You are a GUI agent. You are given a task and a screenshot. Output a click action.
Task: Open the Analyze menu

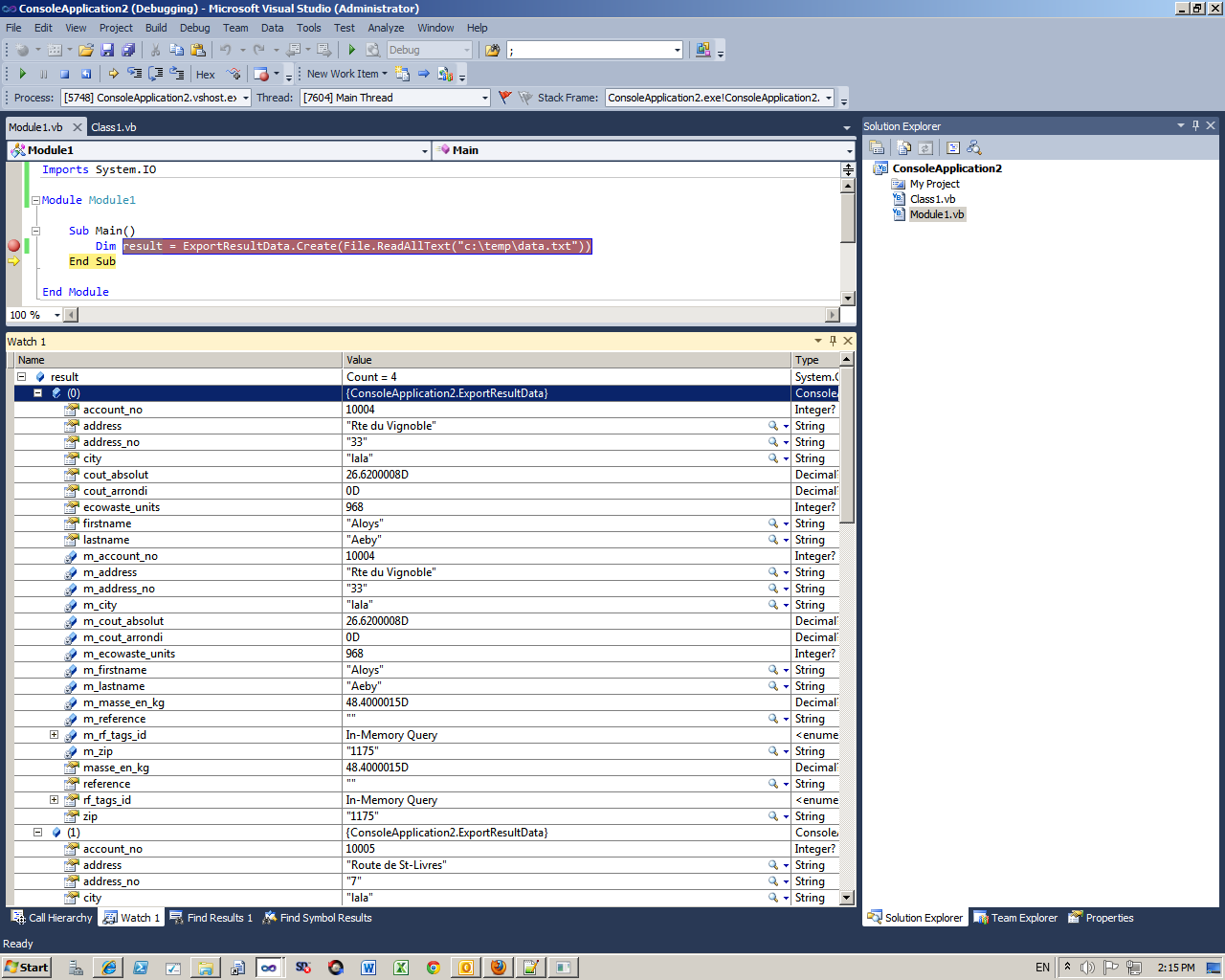click(x=386, y=28)
